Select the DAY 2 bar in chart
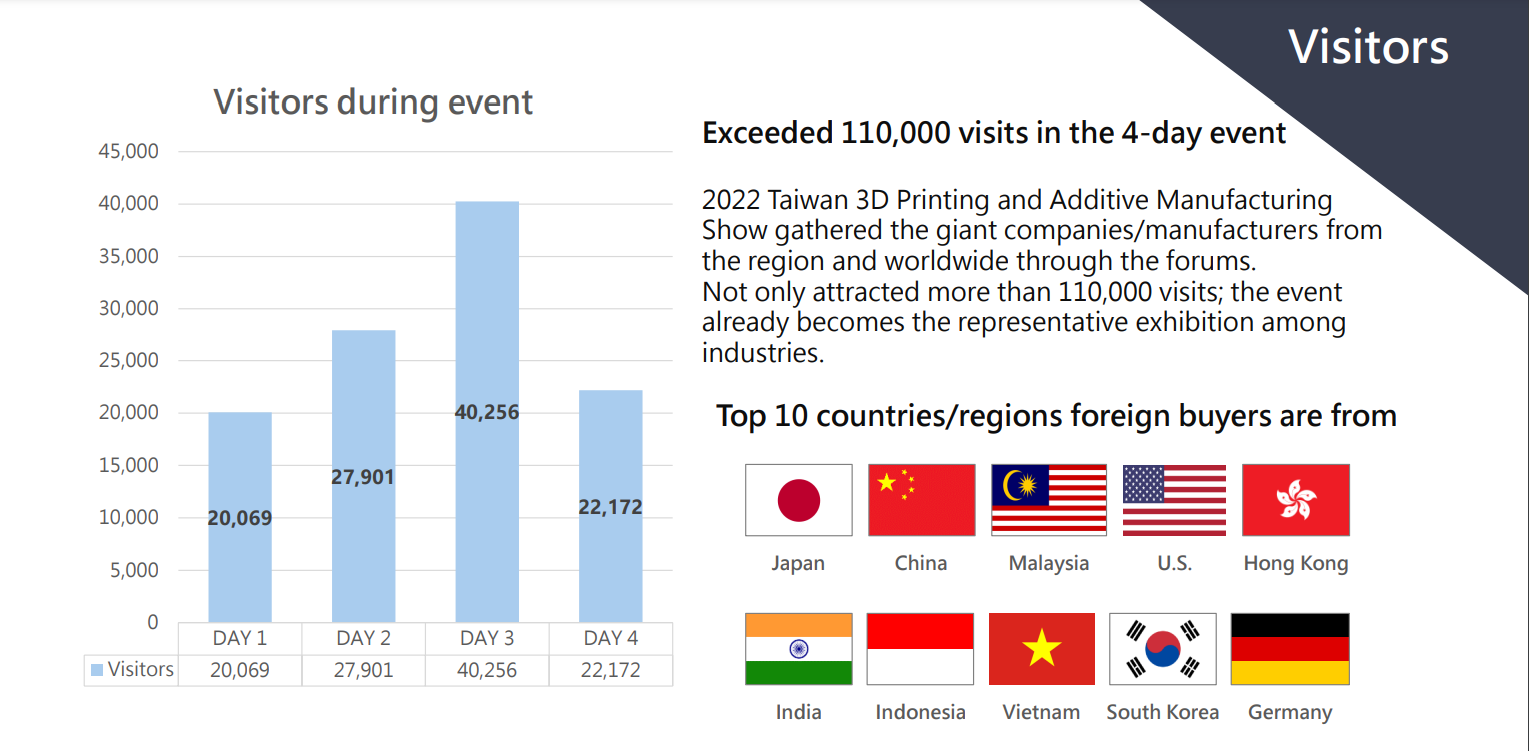The image size is (1529, 751). tap(363, 476)
